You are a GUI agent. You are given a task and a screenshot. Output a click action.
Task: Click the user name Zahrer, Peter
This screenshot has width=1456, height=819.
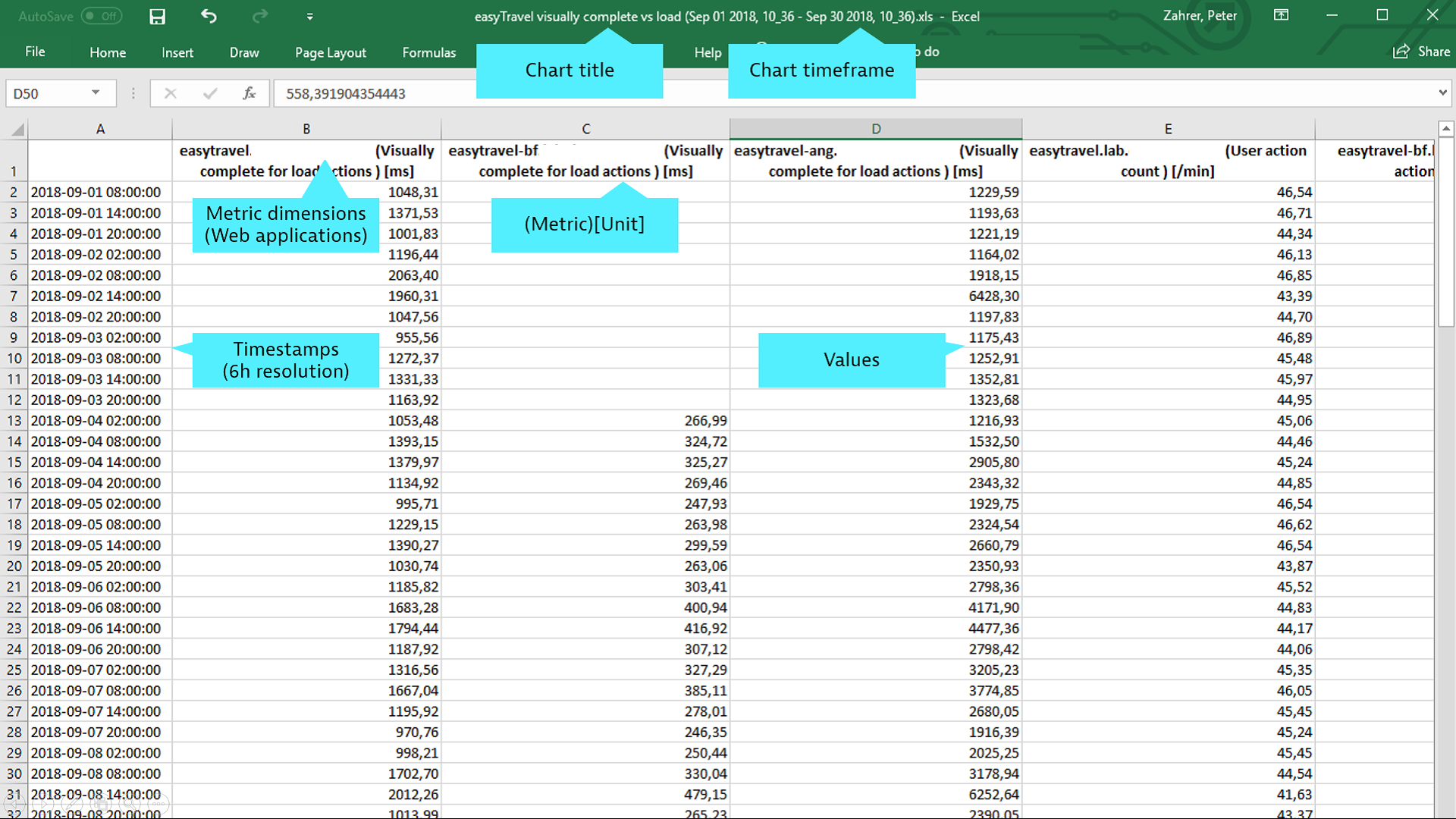1200,15
